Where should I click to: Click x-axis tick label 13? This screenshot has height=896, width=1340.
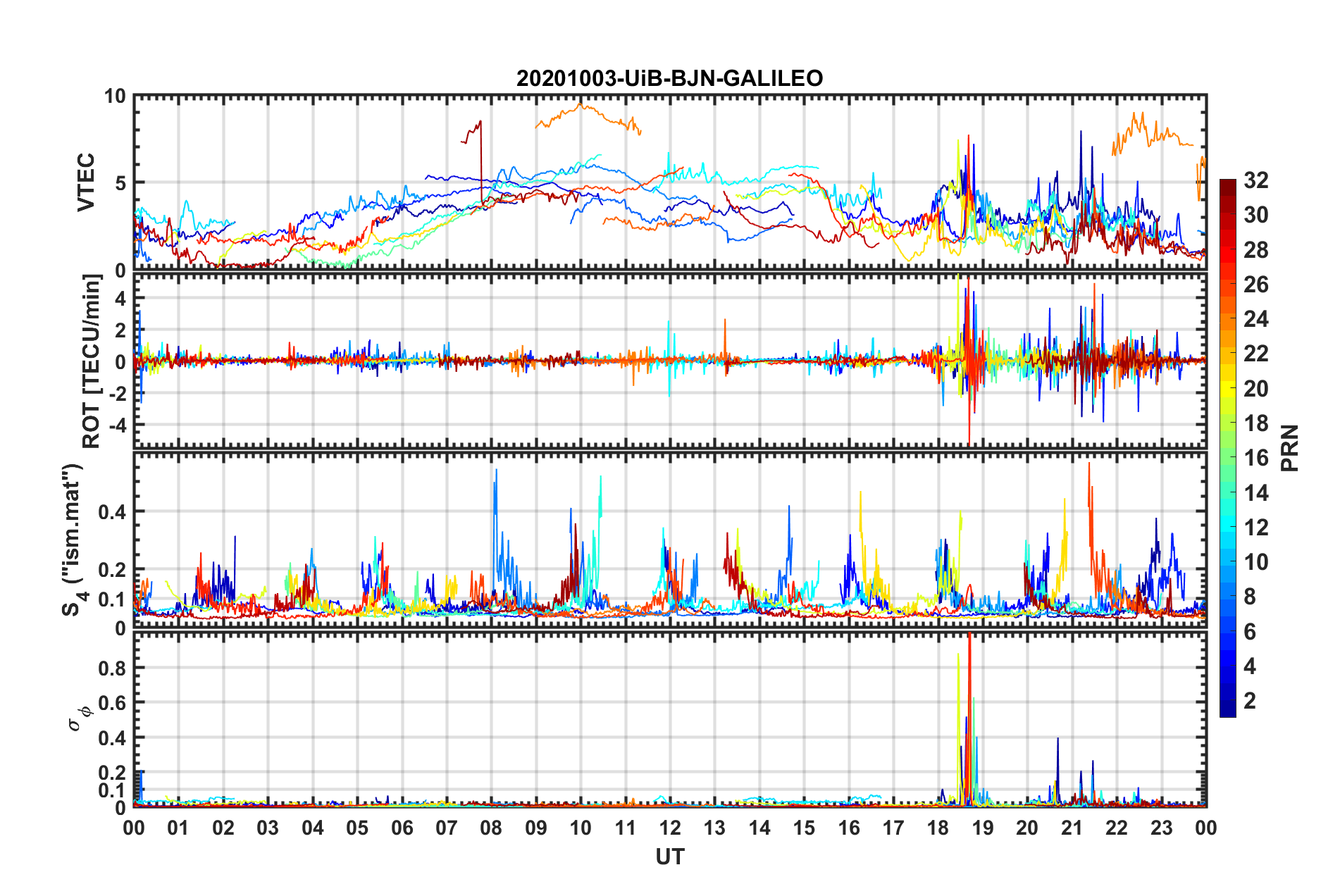pyautogui.click(x=714, y=828)
